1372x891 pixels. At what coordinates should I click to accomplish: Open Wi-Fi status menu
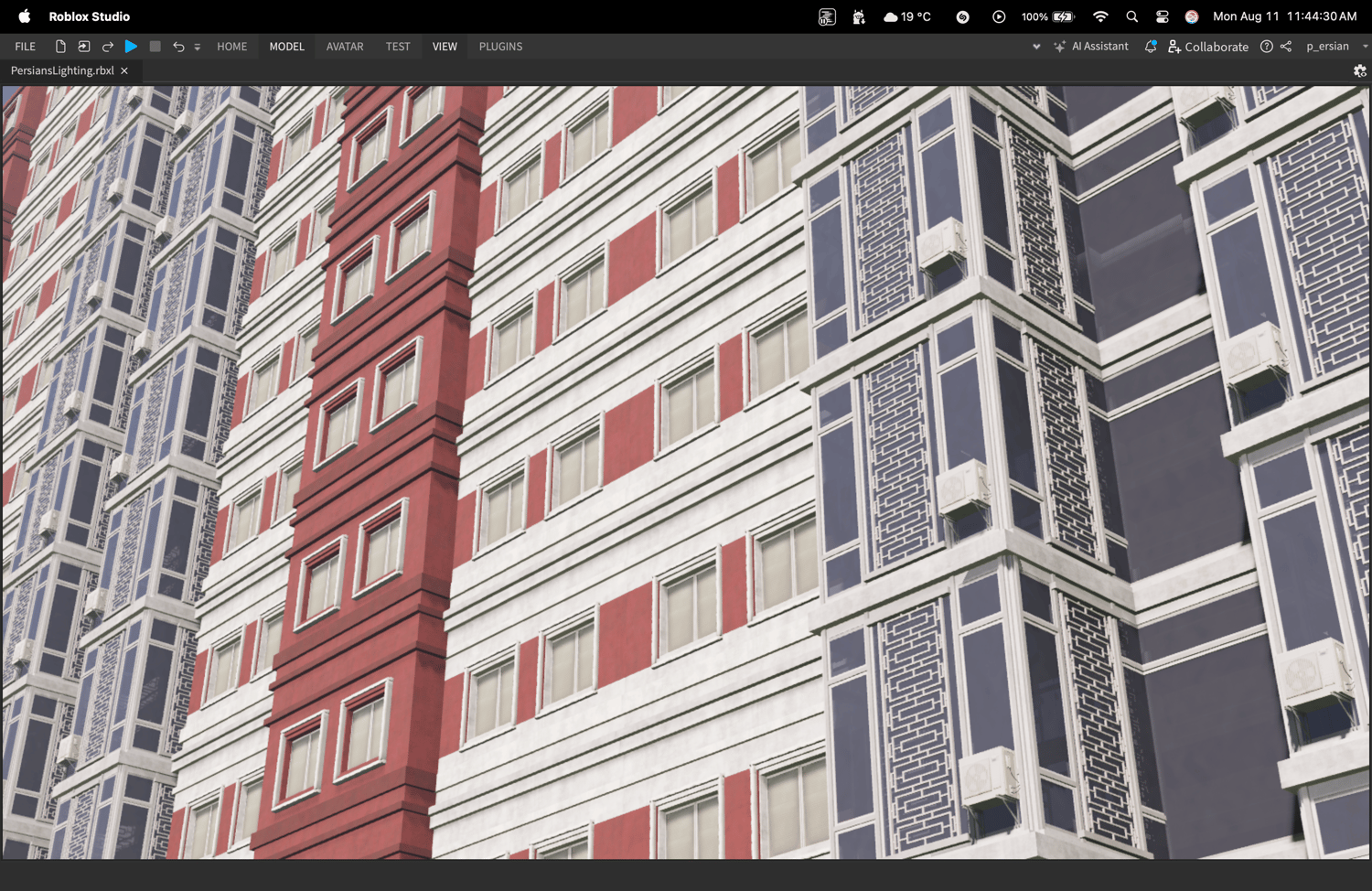(x=1100, y=16)
